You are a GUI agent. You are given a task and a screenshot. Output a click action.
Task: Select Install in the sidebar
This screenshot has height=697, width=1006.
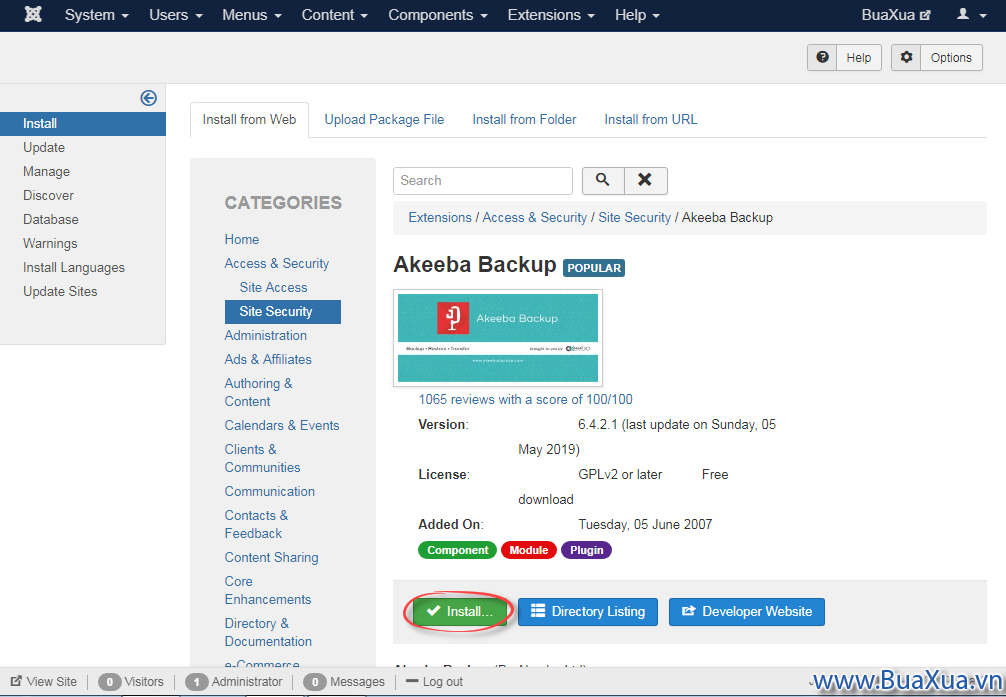click(83, 123)
